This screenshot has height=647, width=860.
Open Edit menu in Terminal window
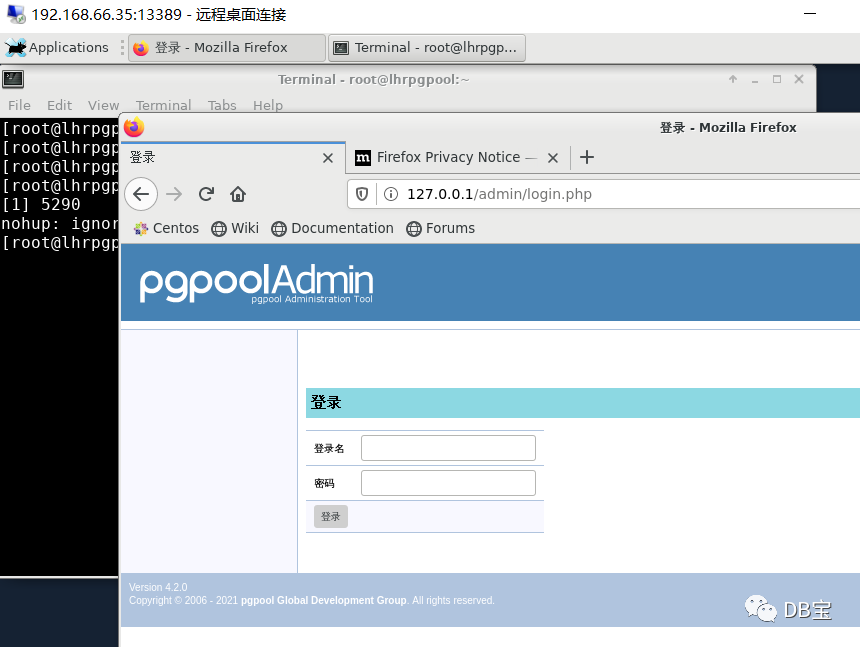(59, 105)
